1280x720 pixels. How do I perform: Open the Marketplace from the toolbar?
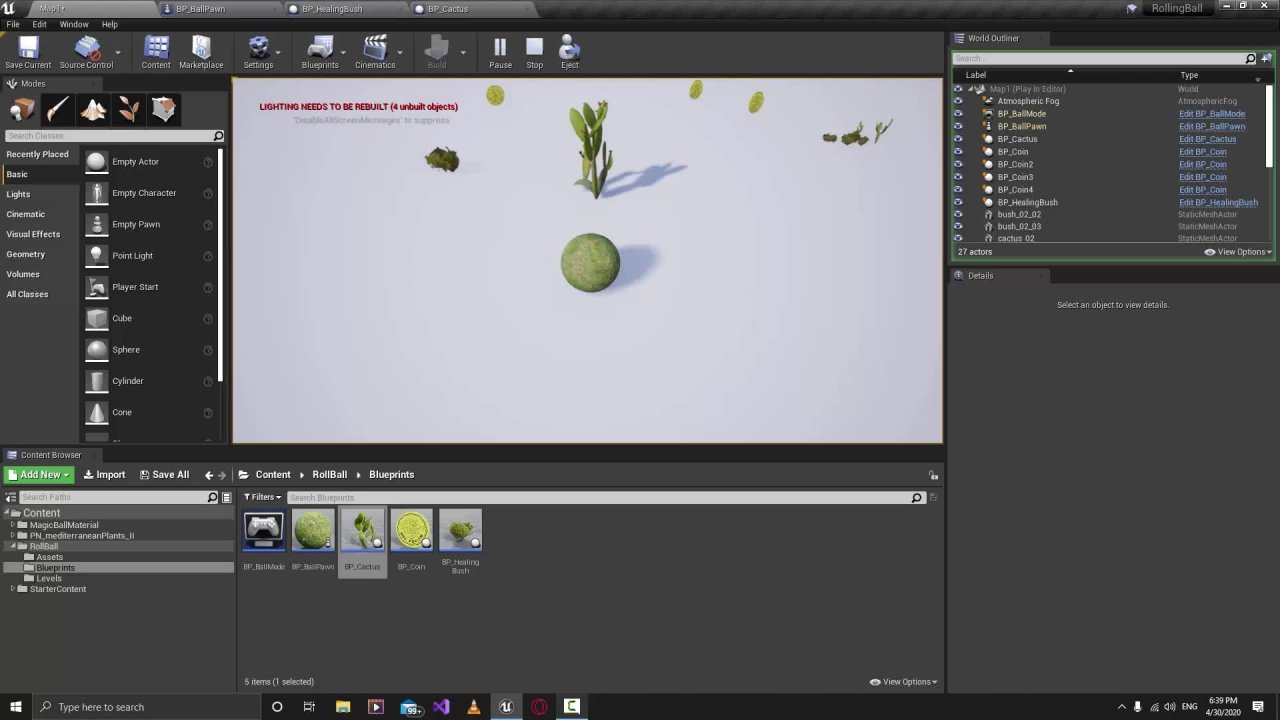click(201, 52)
